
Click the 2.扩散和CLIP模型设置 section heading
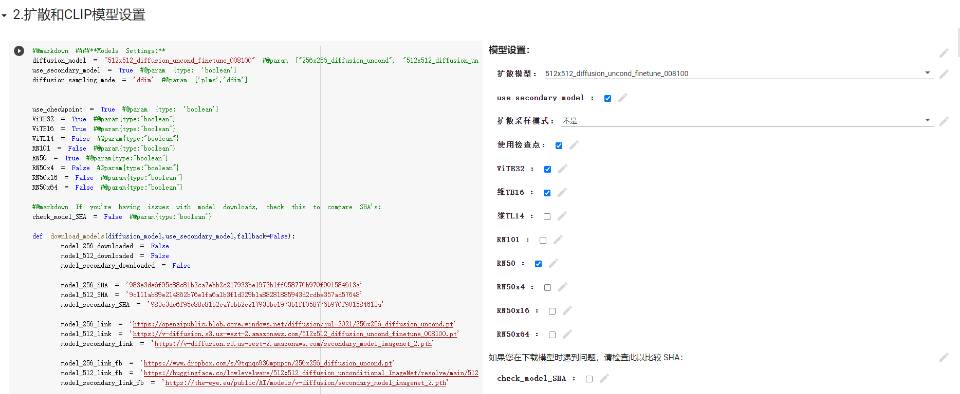click(x=79, y=16)
